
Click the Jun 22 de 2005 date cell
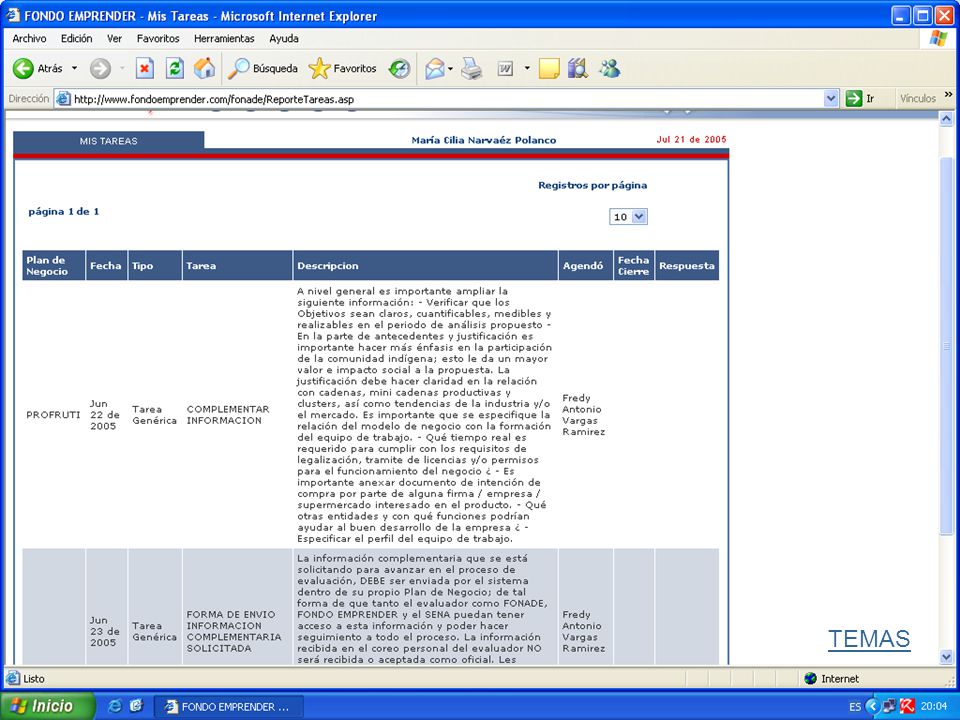[105, 415]
